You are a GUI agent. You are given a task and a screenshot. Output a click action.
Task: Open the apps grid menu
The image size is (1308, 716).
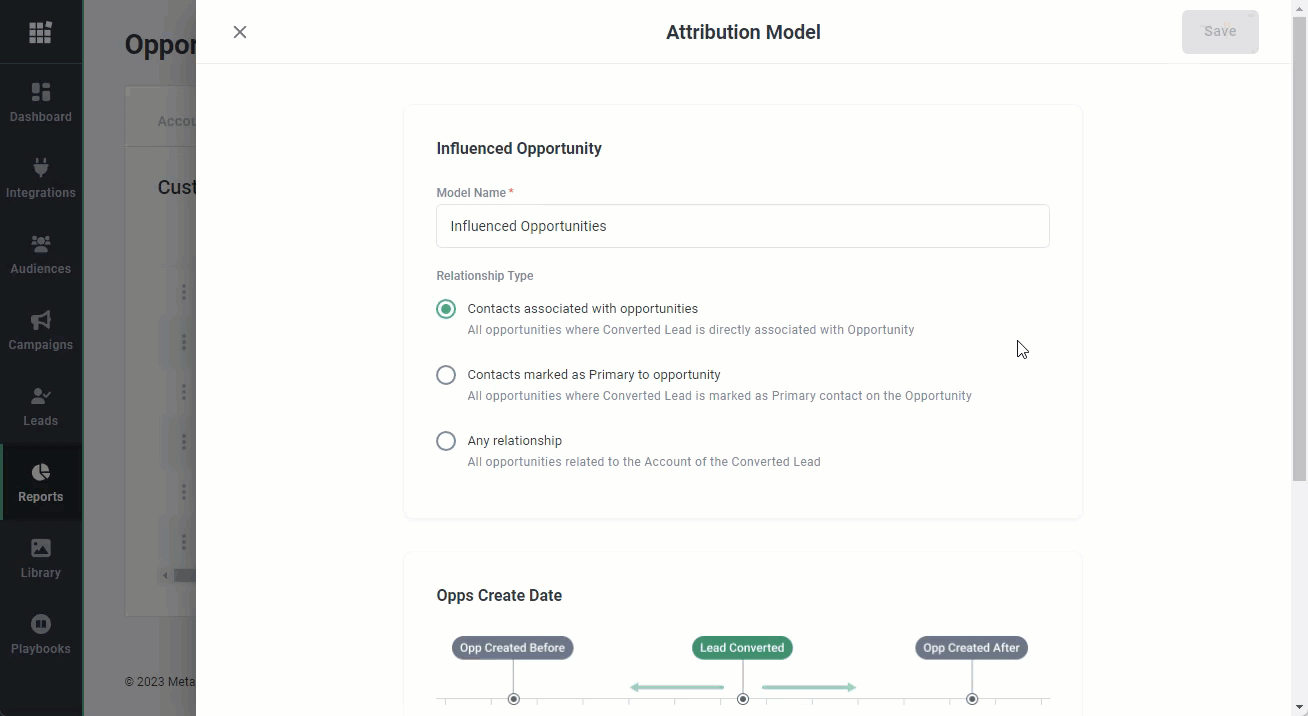(x=40, y=31)
